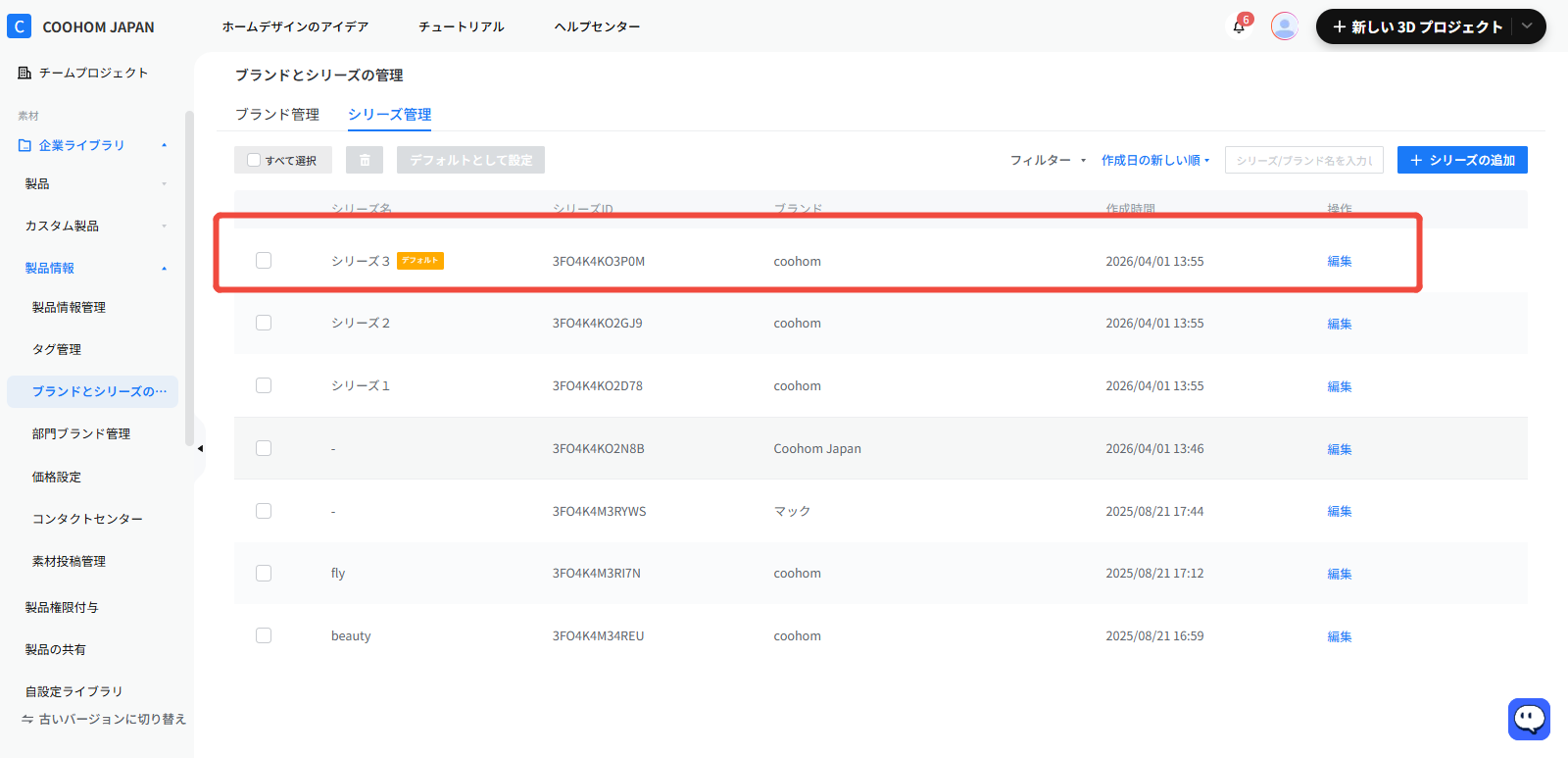This screenshot has height=758, width=1568.
Task: Collapse the 製品情報 submenu arrow
Action: pyautogui.click(x=164, y=268)
